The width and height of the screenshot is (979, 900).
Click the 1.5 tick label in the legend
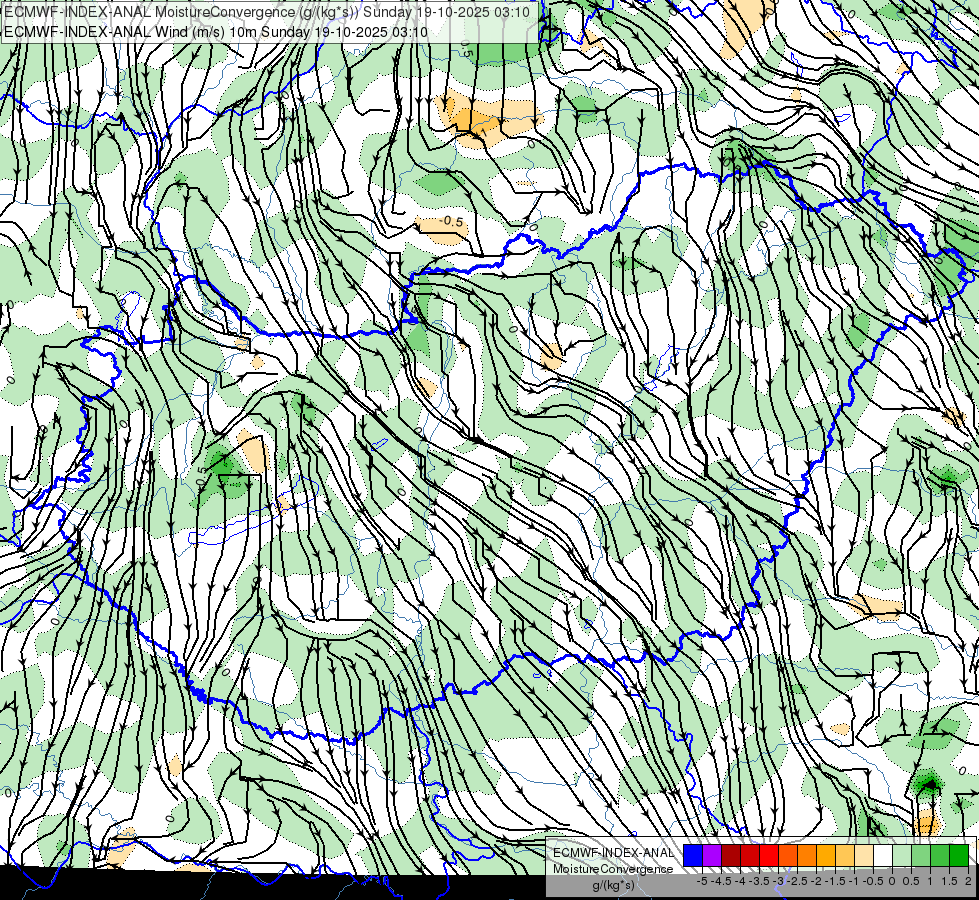948,881
